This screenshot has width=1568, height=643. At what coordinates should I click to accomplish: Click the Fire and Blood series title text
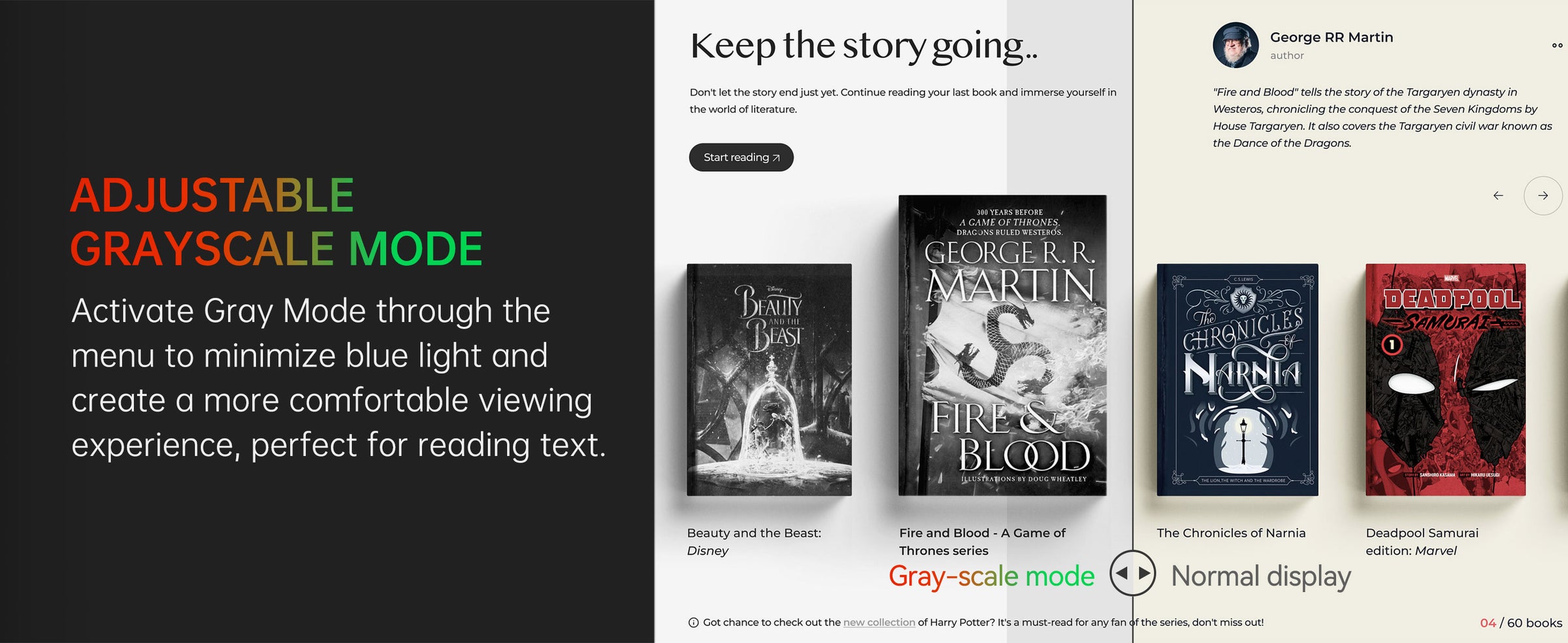click(982, 542)
